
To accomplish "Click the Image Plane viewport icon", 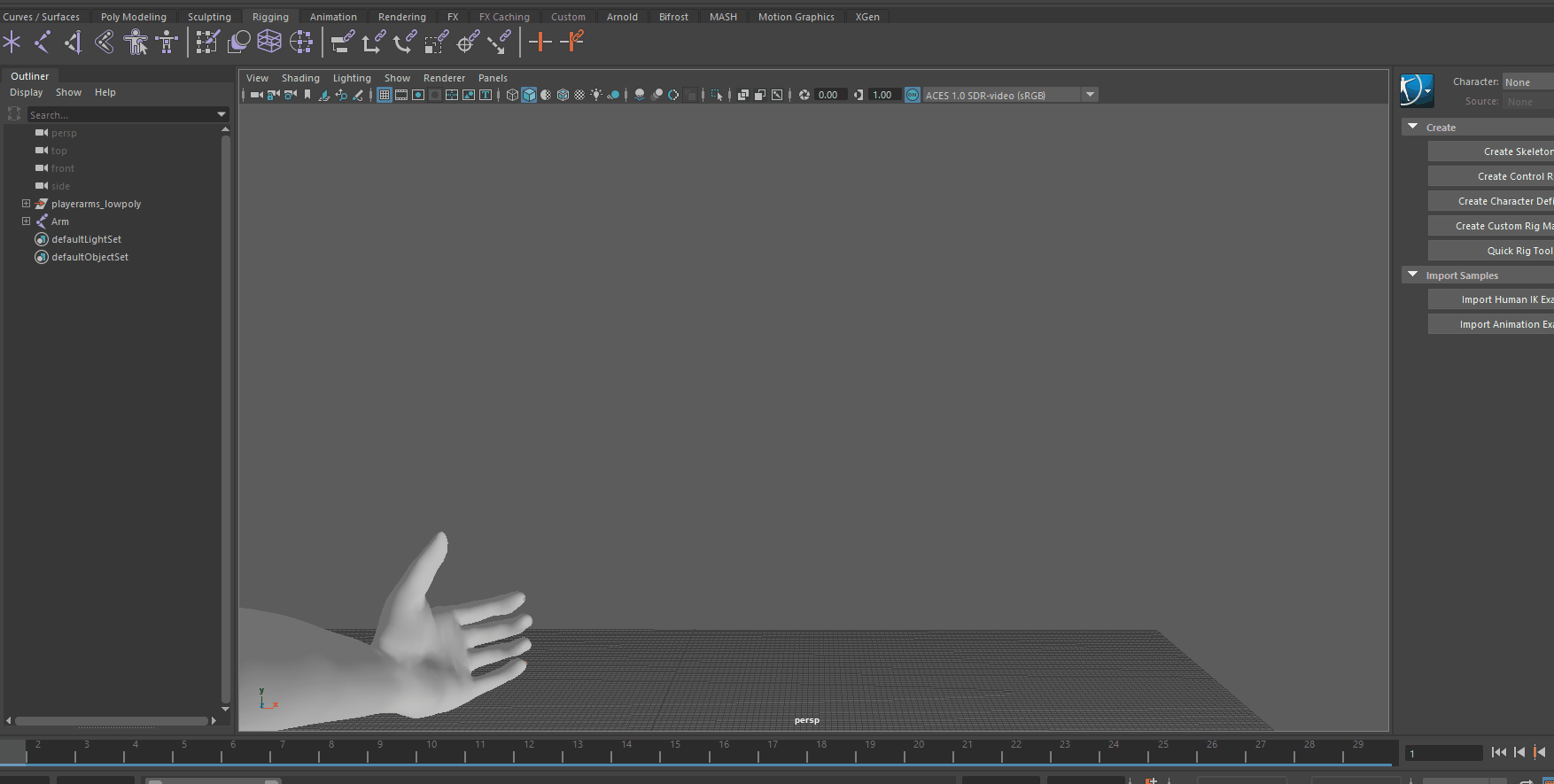I will point(324,95).
